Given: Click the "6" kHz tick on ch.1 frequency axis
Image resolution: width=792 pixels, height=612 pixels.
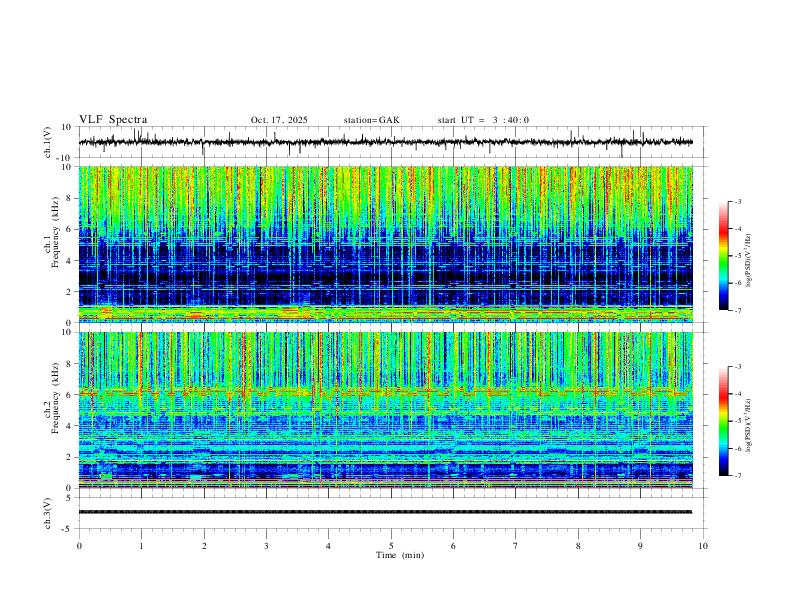Looking at the screenshot, I should [x=70, y=230].
